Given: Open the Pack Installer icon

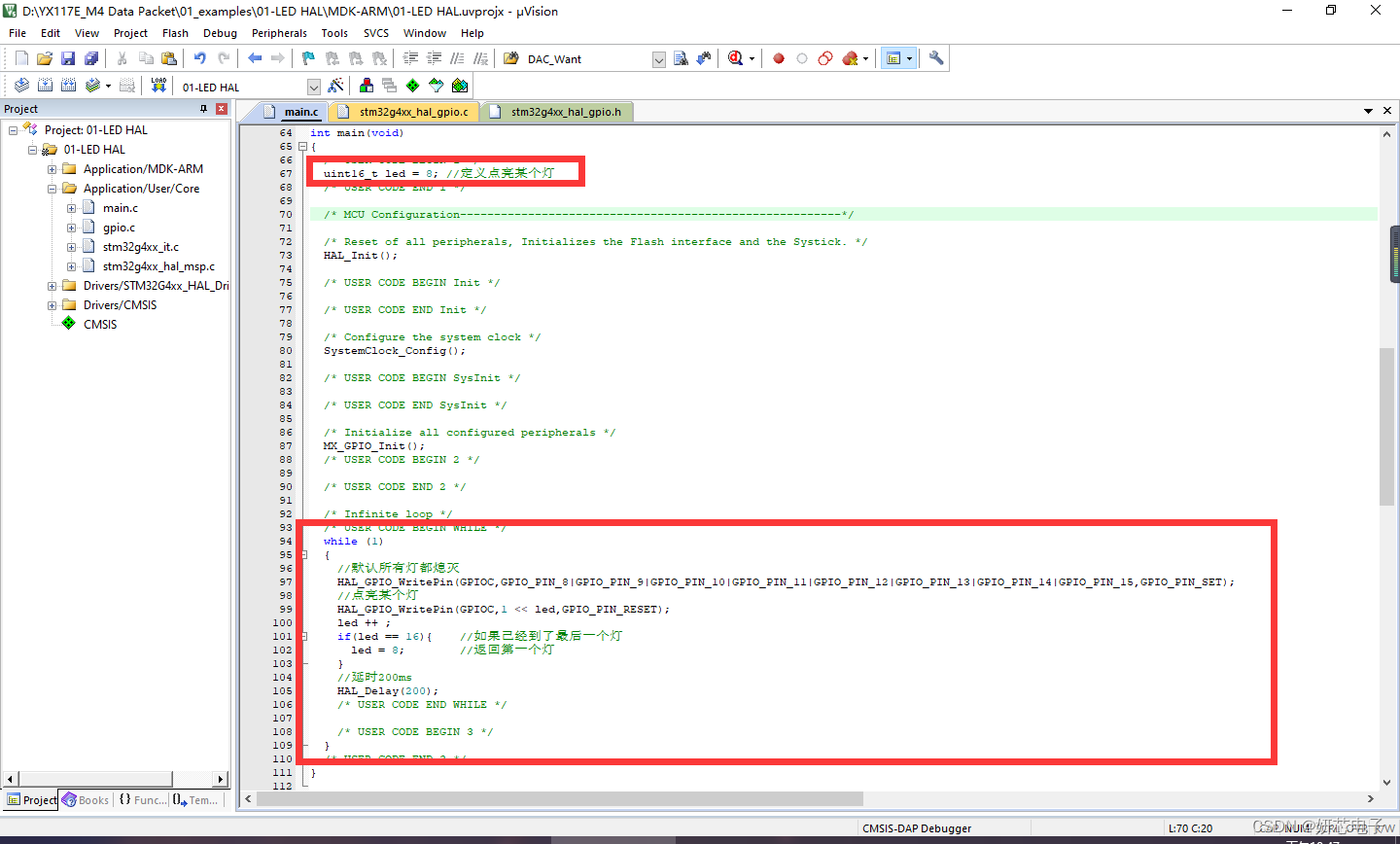Looking at the screenshot, I should (x=460, y=86).
